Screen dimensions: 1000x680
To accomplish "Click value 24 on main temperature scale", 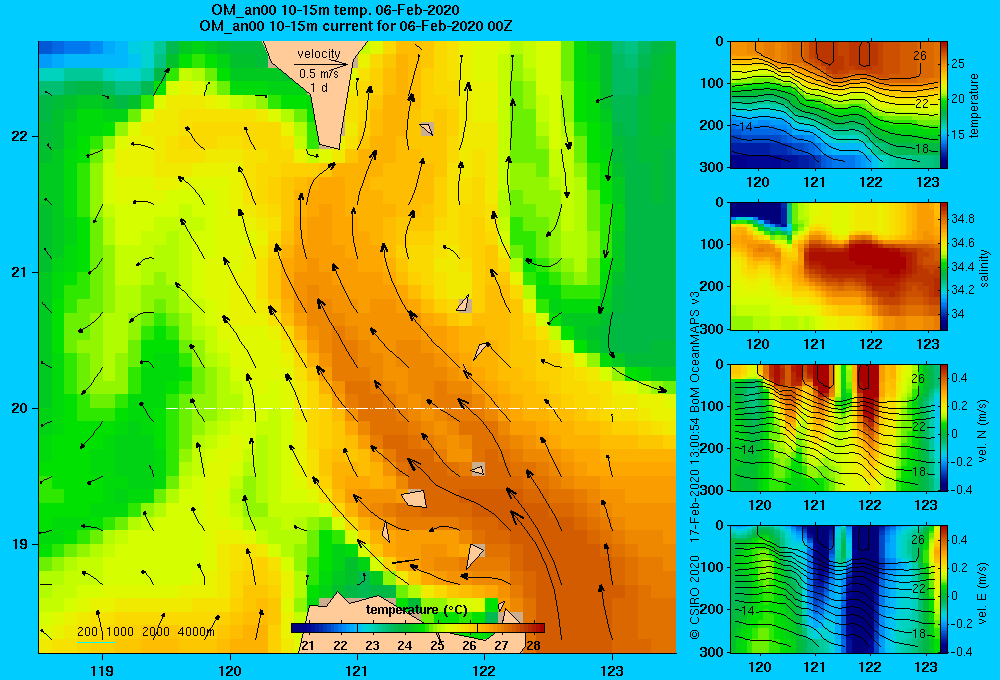I will click(404, 645).
